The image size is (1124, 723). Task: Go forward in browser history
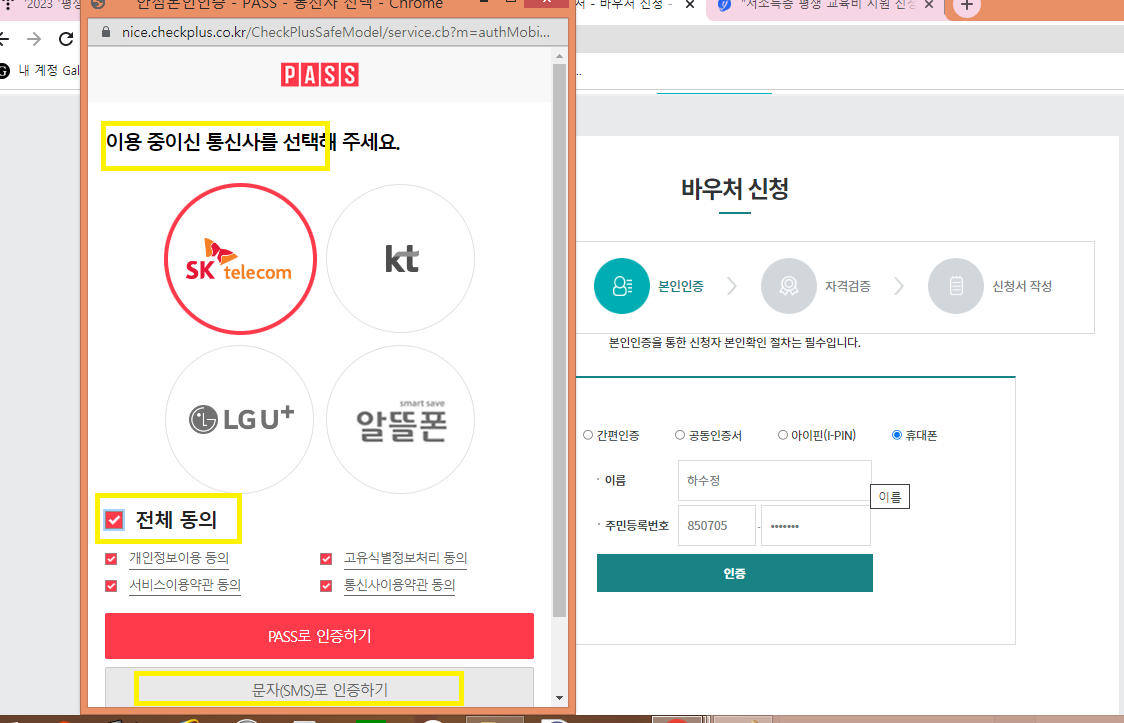(34, 39)
